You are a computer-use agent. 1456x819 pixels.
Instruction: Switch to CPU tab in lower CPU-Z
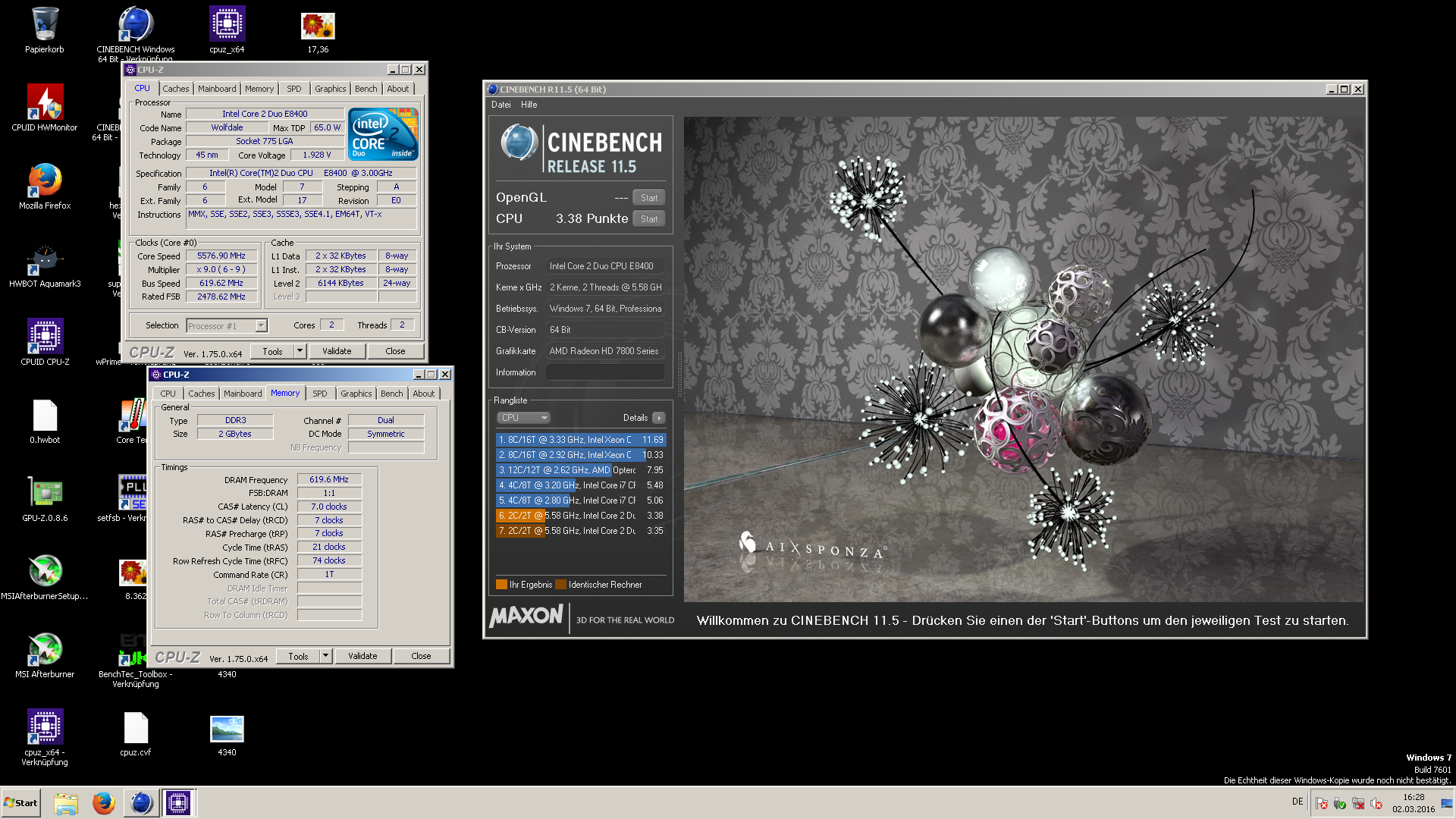[x=168, y=394]
